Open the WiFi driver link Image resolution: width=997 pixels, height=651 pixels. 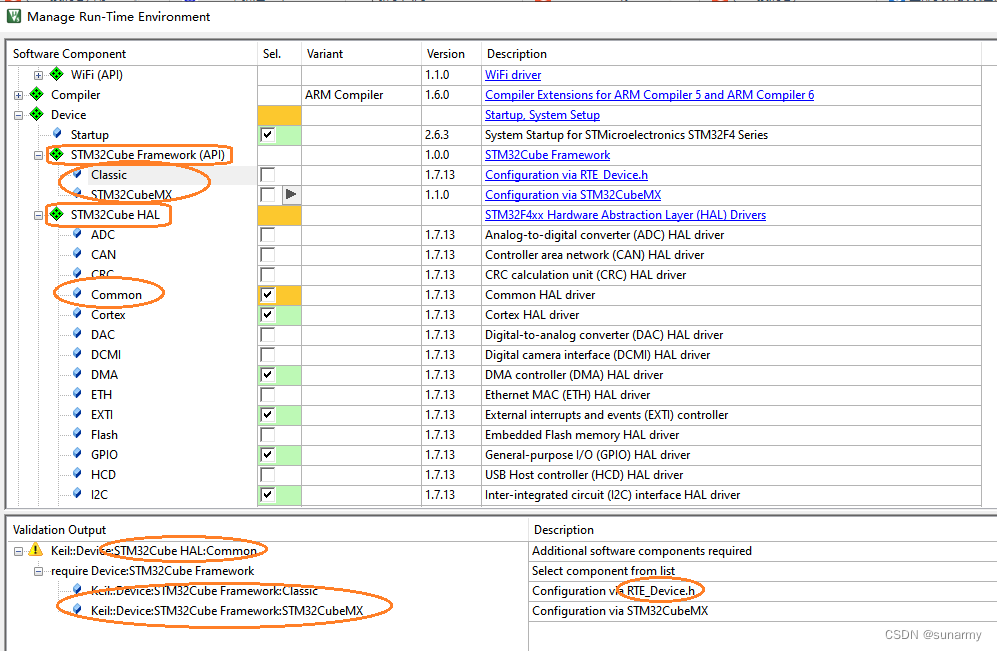[513, 75]
